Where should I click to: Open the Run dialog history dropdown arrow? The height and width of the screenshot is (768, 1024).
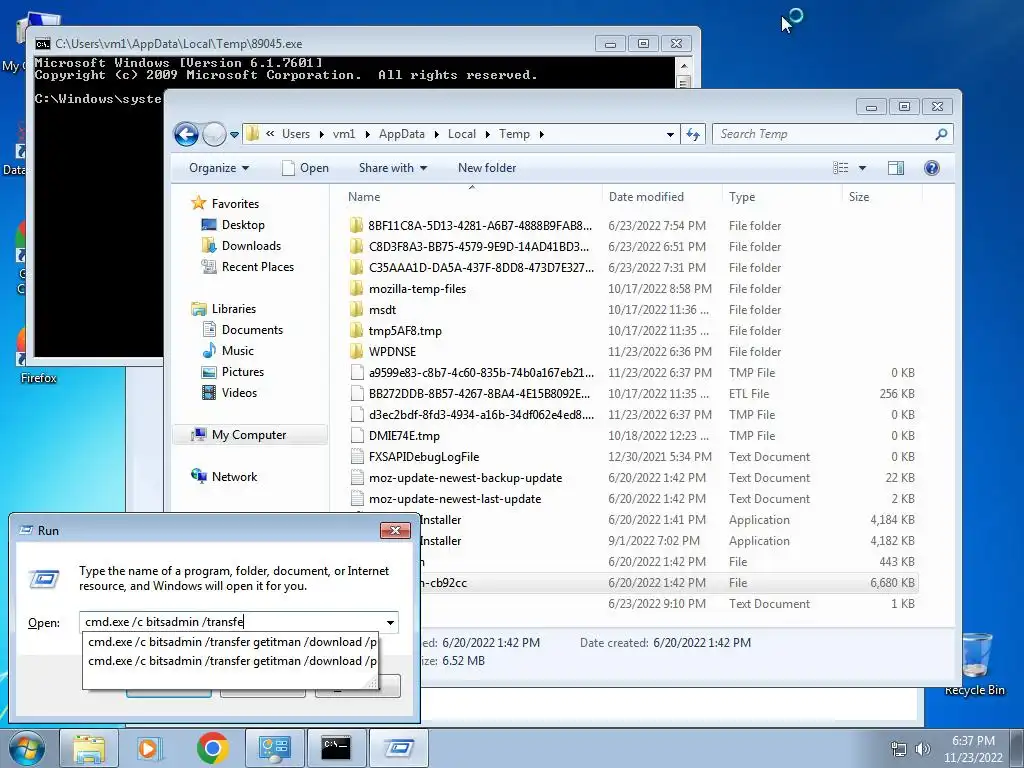pyautogui.click(x=391, y=622)
